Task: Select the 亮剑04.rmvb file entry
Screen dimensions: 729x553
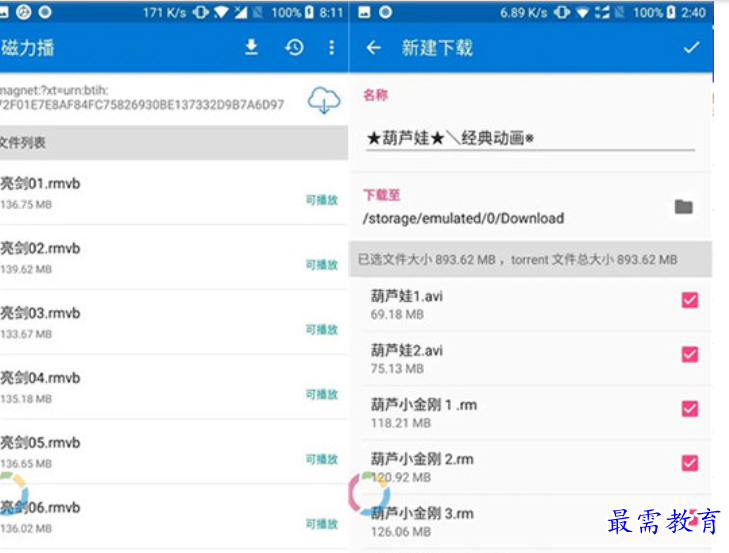Action: 173,387
